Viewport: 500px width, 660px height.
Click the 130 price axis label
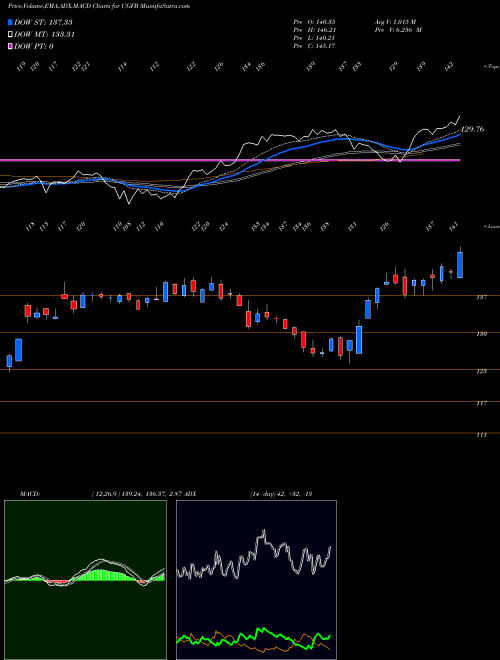click(x=482, y=334)
